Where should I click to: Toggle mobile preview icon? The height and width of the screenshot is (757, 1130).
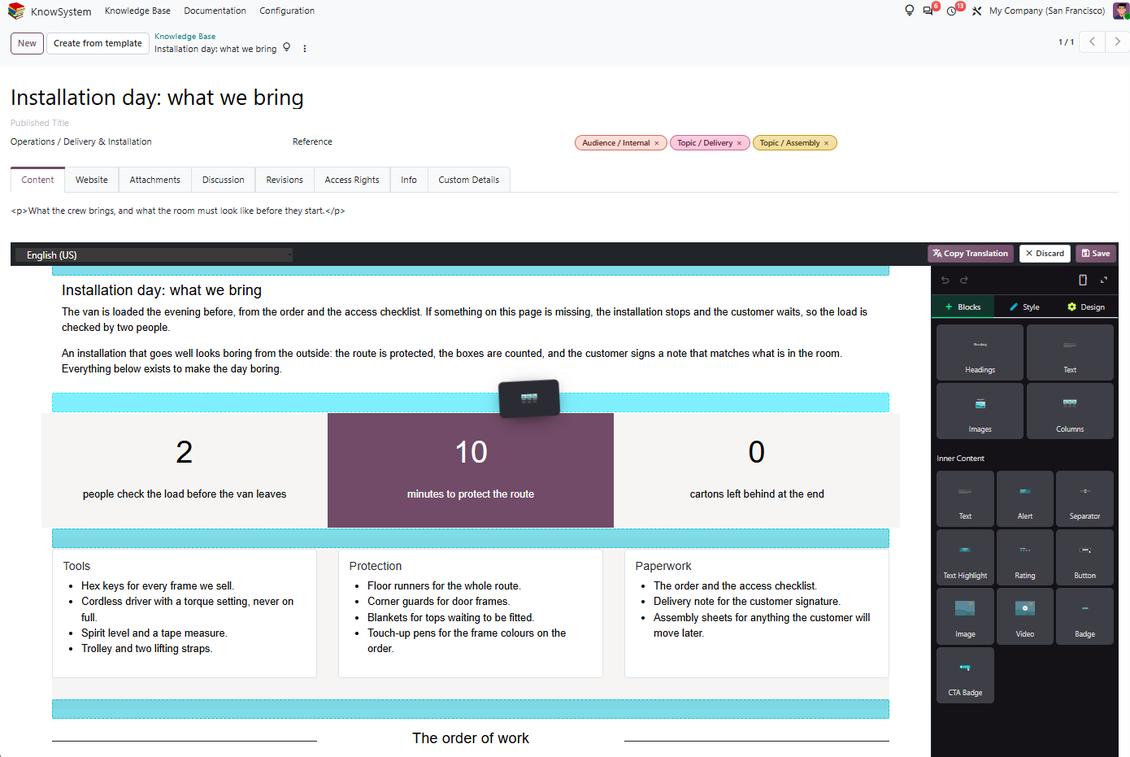(1082, 280)
